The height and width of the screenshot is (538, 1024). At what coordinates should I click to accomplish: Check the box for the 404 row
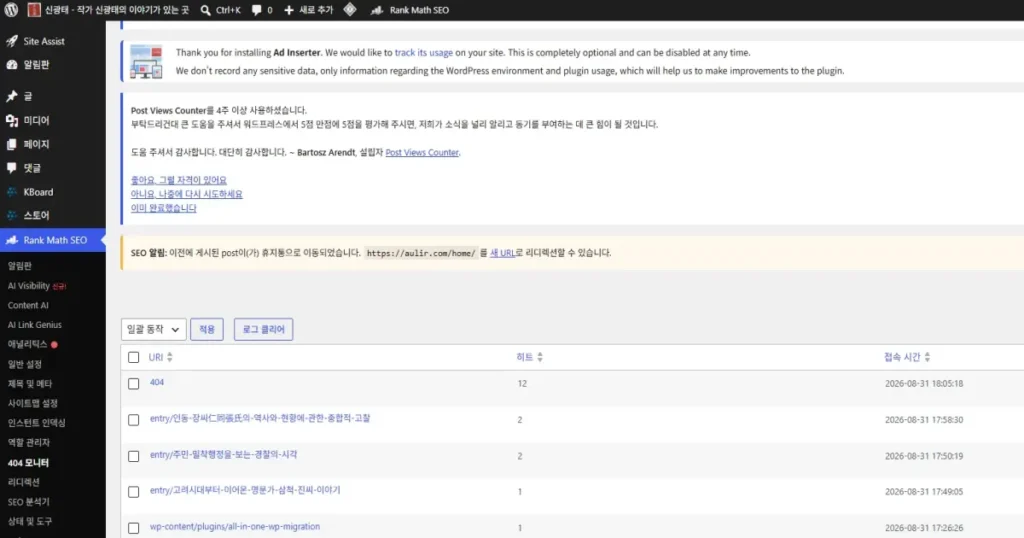point(133,384)
